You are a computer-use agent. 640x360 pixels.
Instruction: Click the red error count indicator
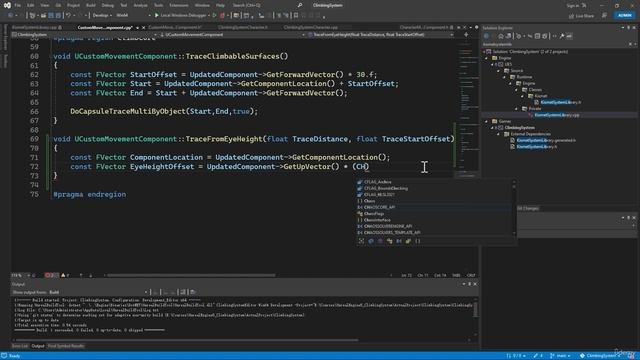[x=50, y=276]
